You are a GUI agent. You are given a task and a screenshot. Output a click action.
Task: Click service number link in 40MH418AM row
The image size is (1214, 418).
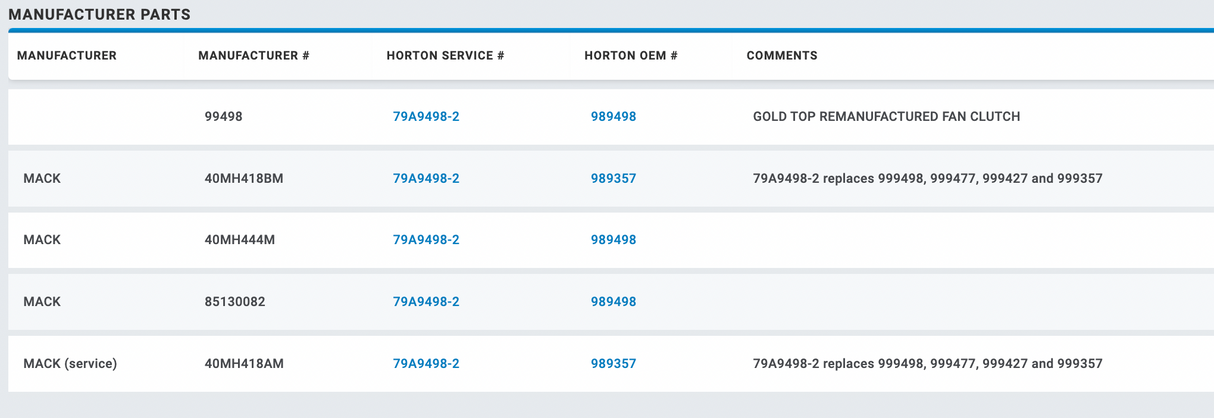(x=426, y=364)
